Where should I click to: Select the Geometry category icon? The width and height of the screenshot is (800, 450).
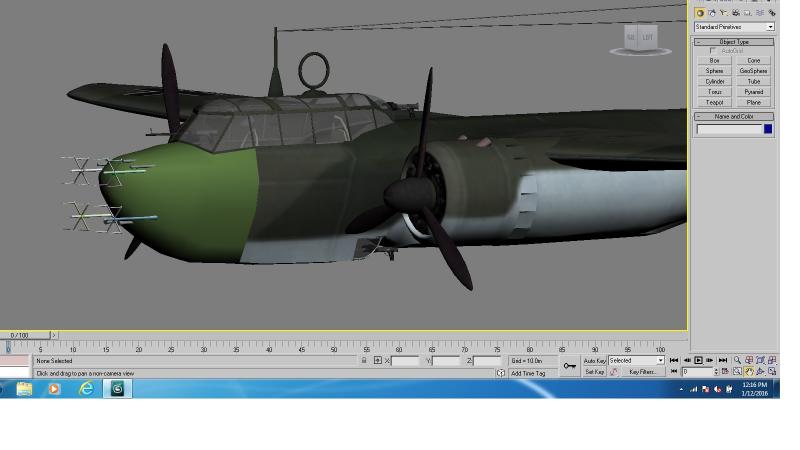click(x=700, y=13)
